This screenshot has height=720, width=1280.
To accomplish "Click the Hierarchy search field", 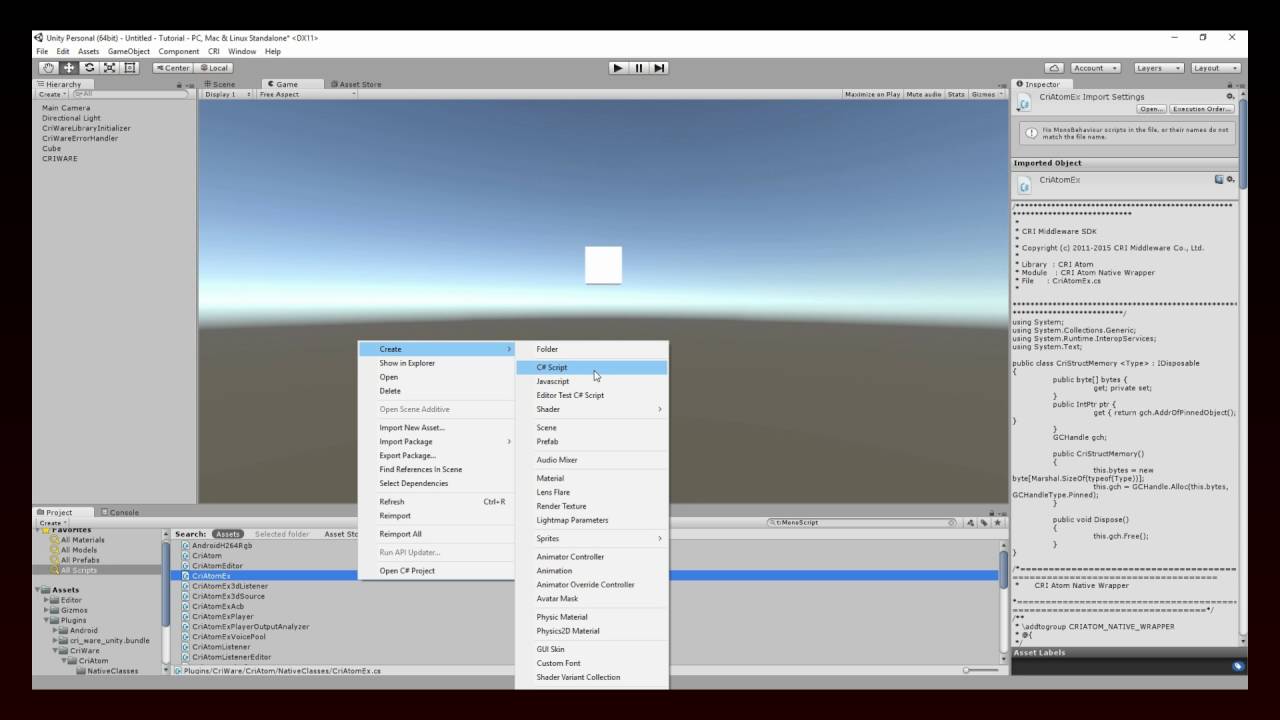I will 131,94.
